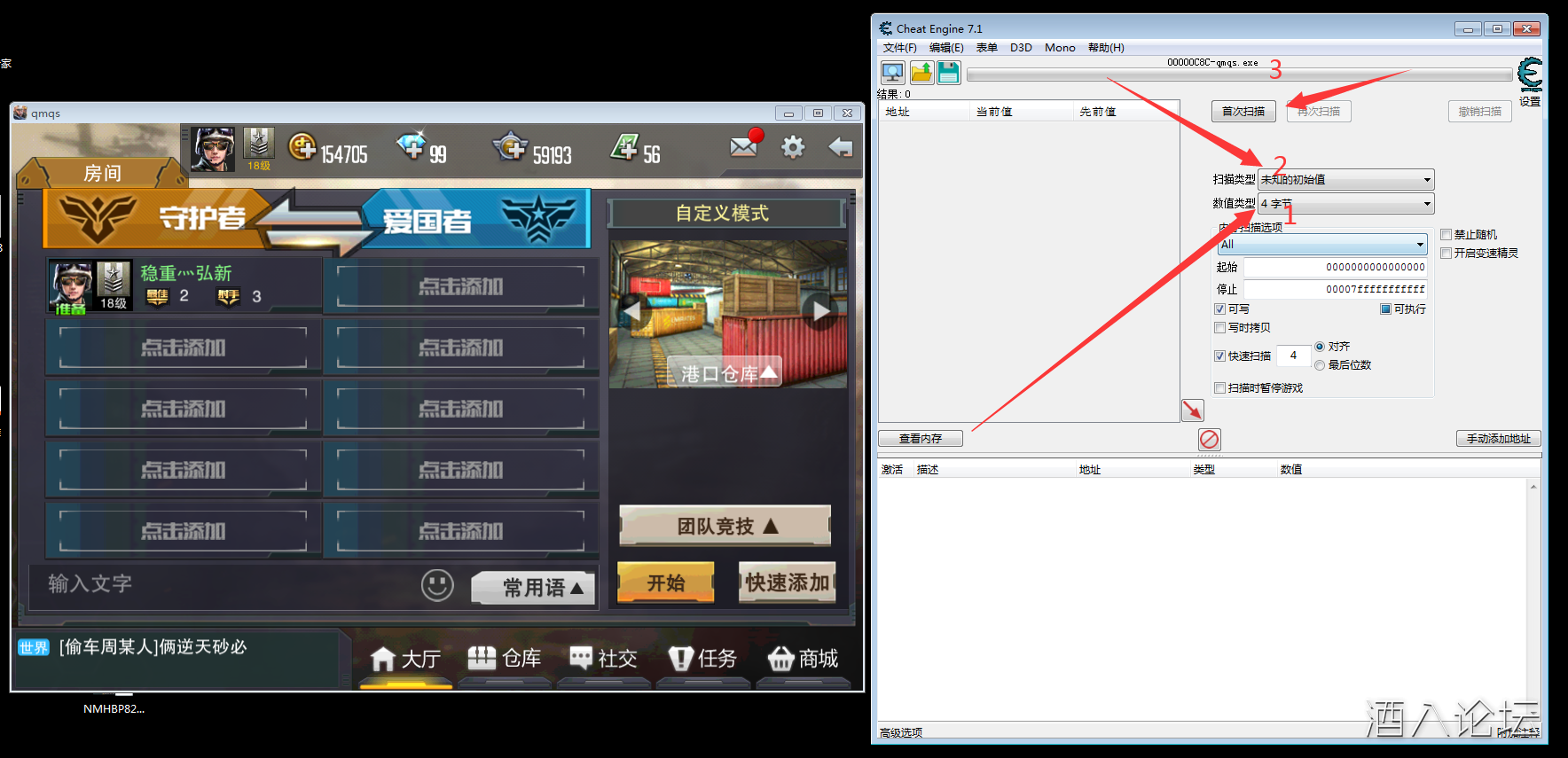Go back with the game's arrow icon

tap(840, 147)
